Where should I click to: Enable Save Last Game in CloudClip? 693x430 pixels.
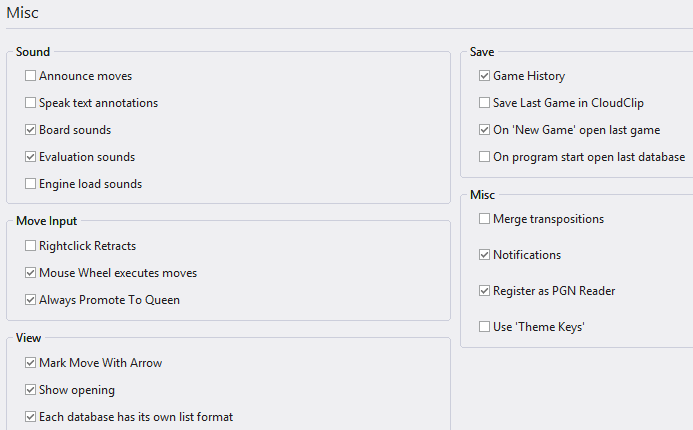coord(485,103)
